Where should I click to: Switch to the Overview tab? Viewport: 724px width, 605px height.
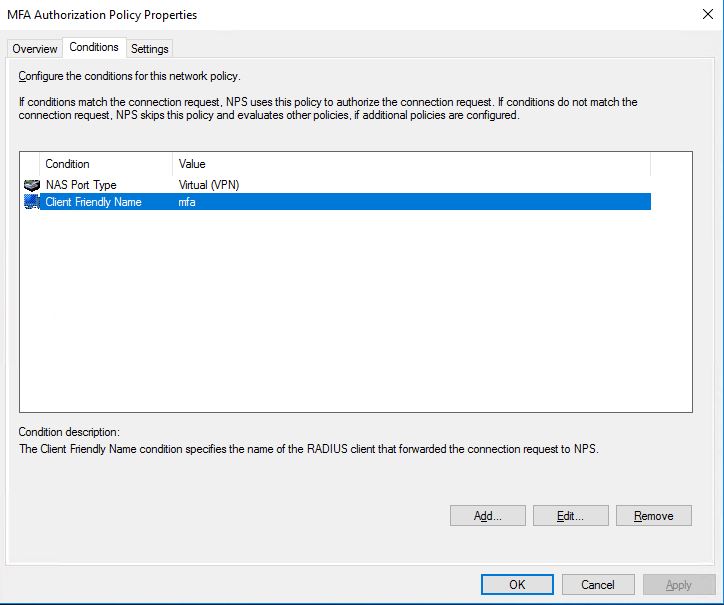[x=35, y=48]
